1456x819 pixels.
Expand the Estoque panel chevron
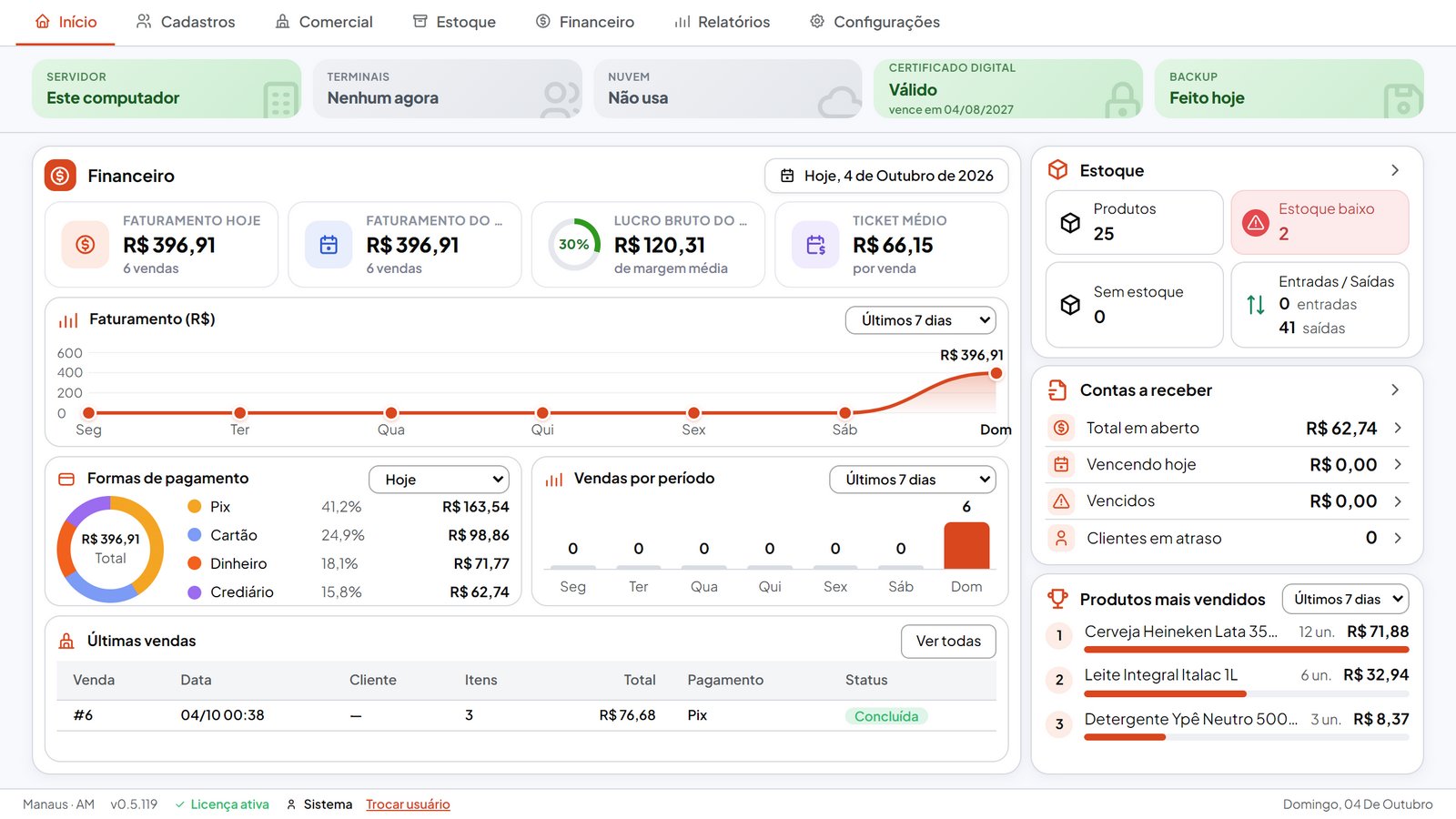(1395, 170)
